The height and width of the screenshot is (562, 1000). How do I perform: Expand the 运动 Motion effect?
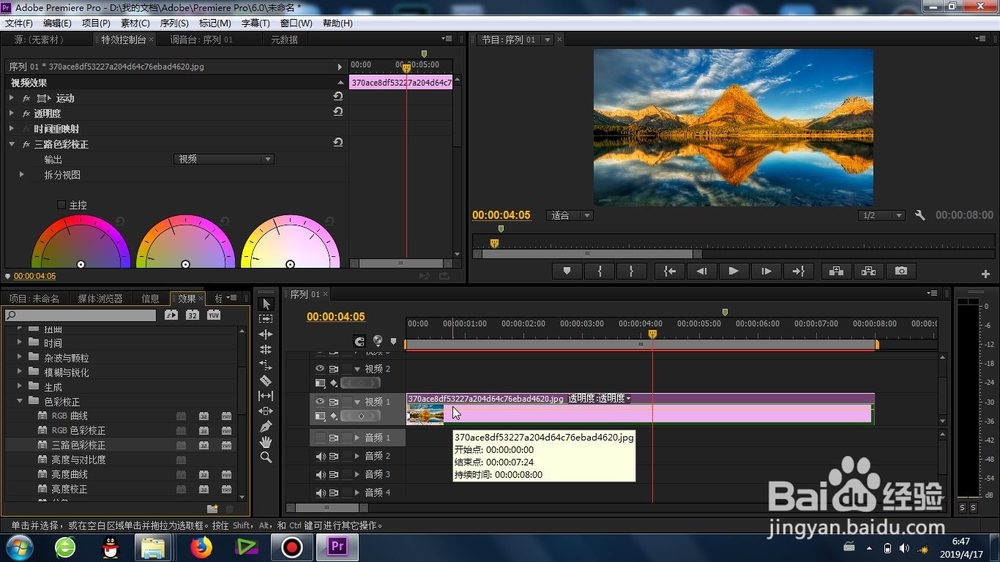click(11, 98)
